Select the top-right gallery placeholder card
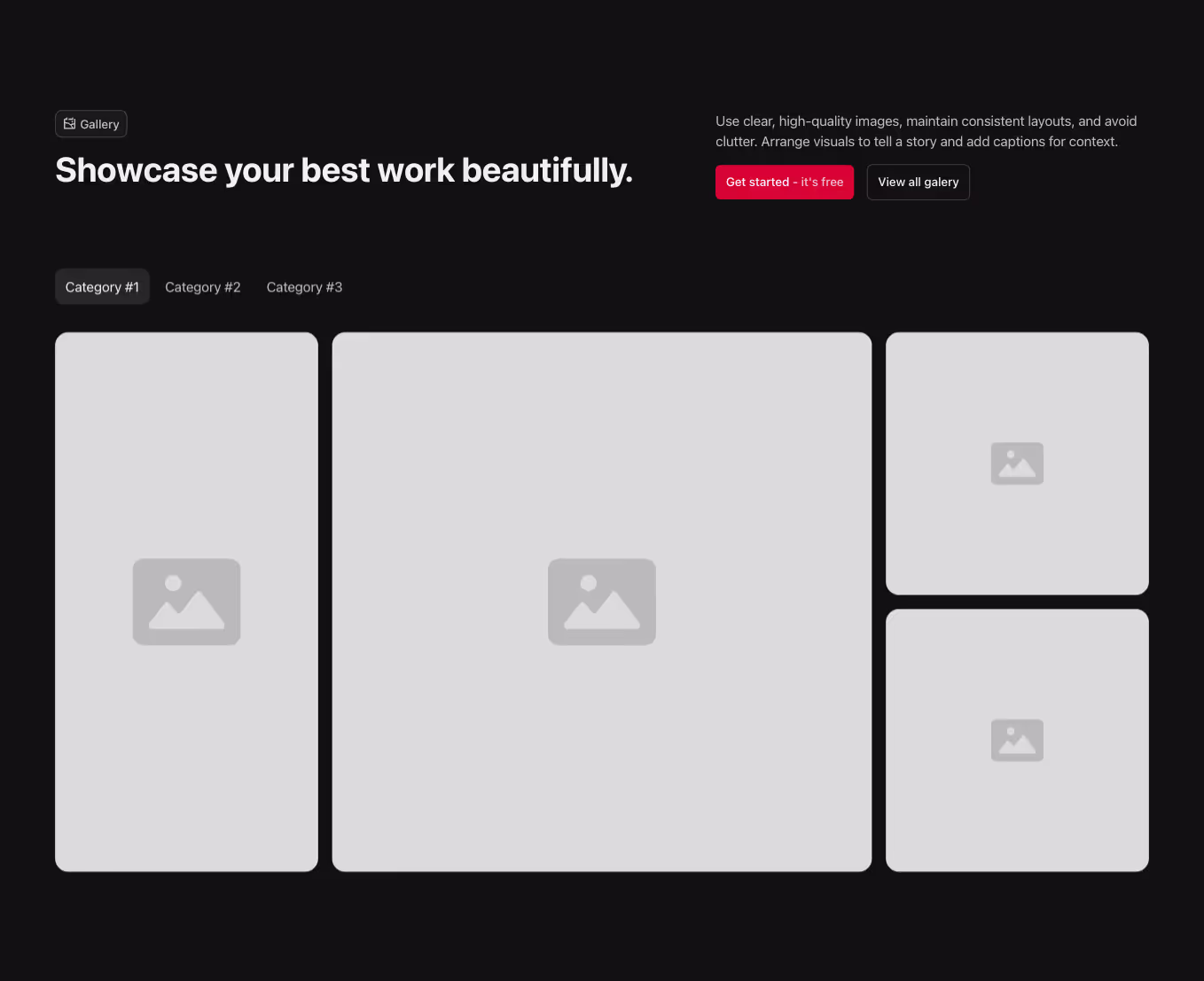This screenshot has height=981, width=1204. coord(1017,381)
